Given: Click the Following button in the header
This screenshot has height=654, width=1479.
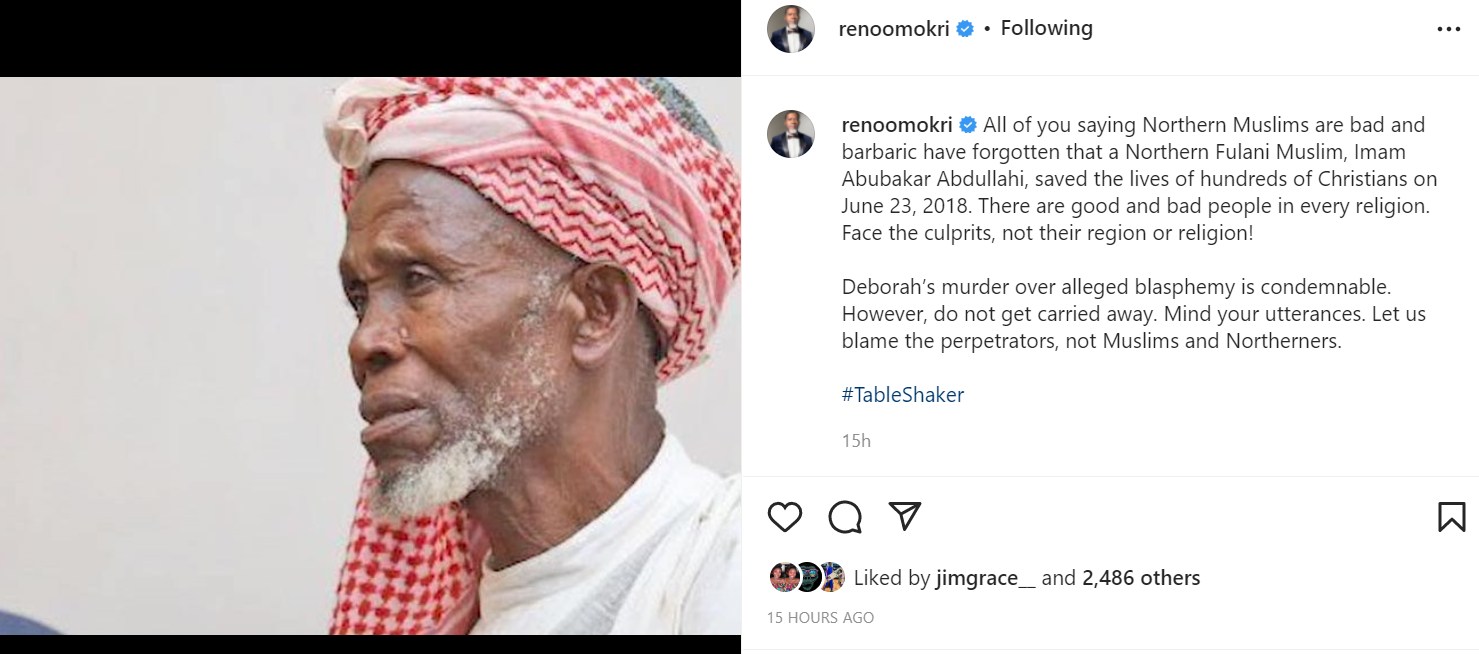Looking at the screenshot, I should [x=1046, y=29].
